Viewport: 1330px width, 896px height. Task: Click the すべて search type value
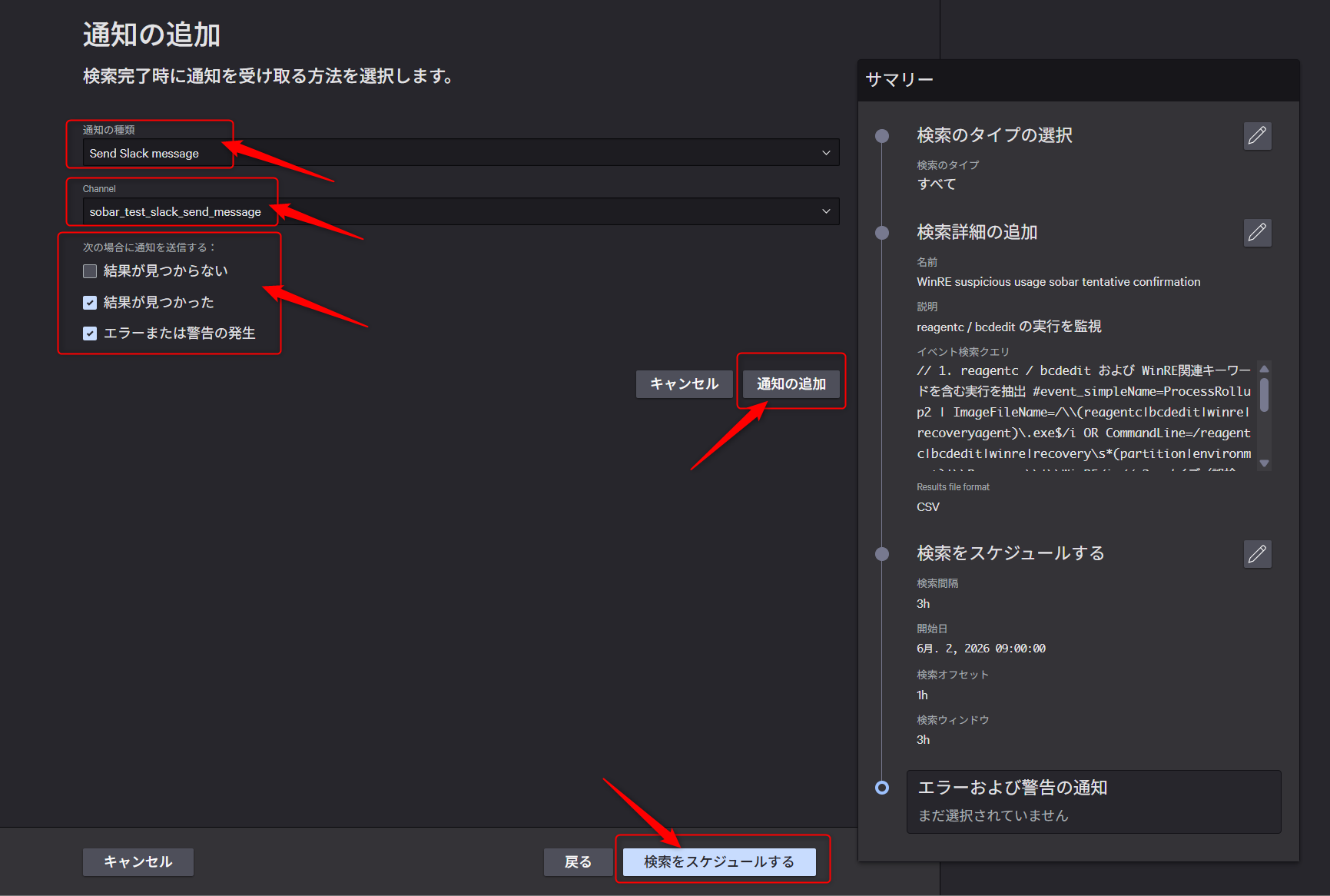click(937, 184)
